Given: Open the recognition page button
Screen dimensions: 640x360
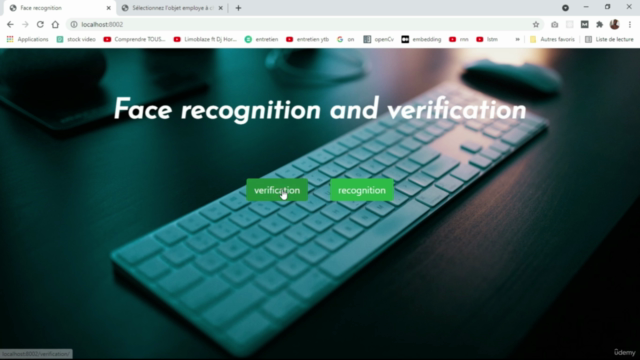Looking at the screenshot, I should pos(362,190).
